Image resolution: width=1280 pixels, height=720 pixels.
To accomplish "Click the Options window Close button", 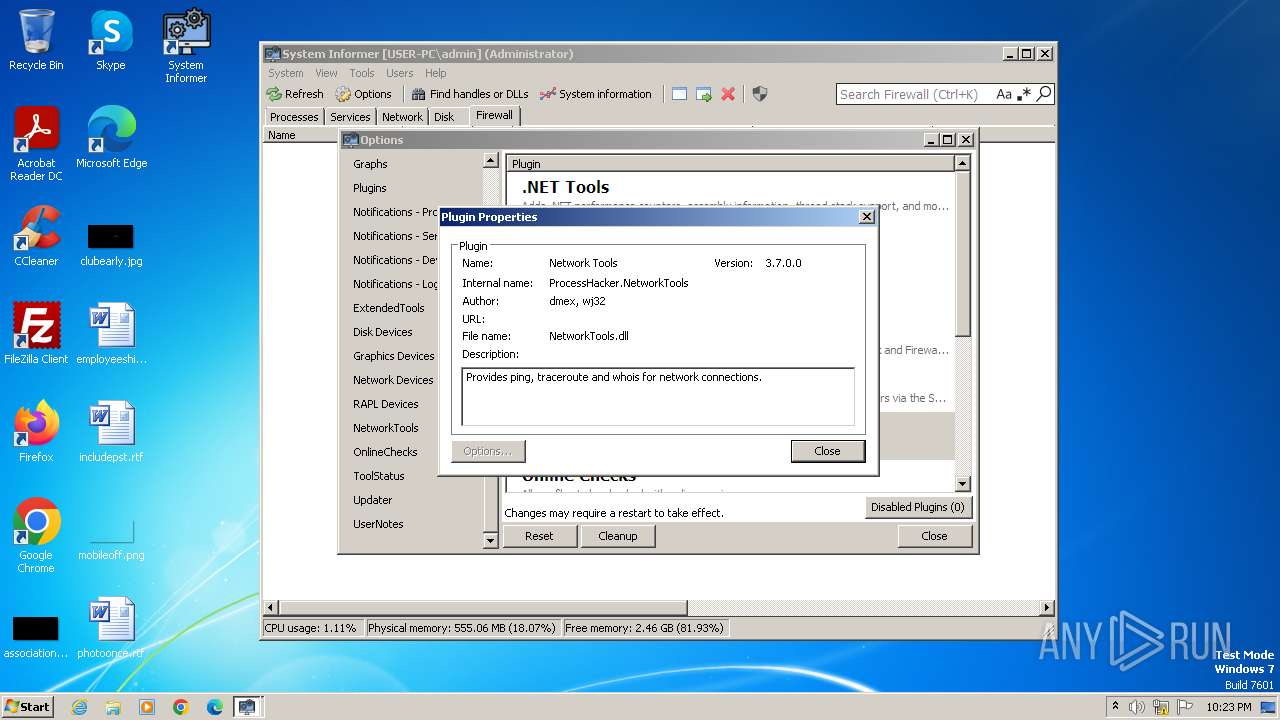I will (934, 536).
